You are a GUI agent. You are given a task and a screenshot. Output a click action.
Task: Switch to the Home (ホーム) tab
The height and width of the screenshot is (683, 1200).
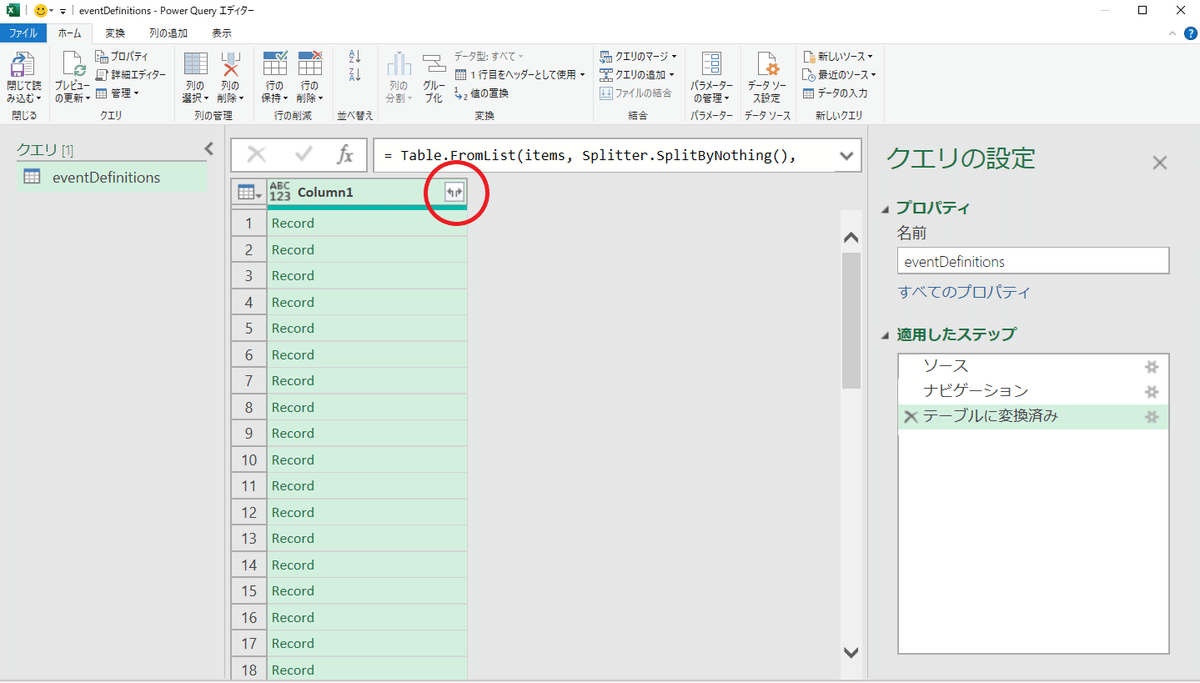[70, 33]
